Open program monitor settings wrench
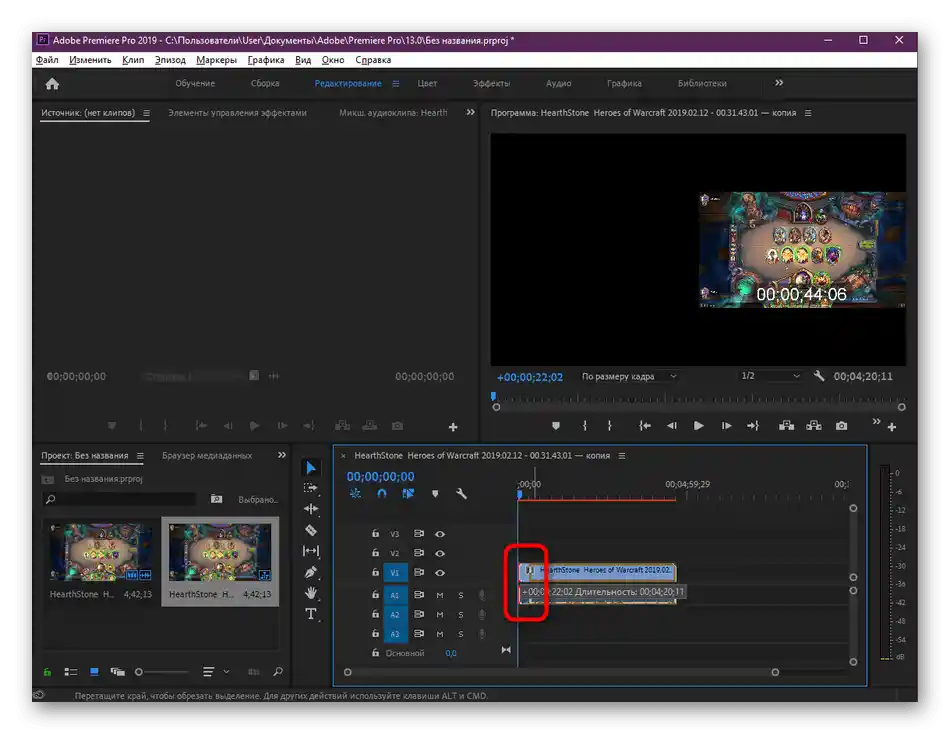 pos(819,376)
